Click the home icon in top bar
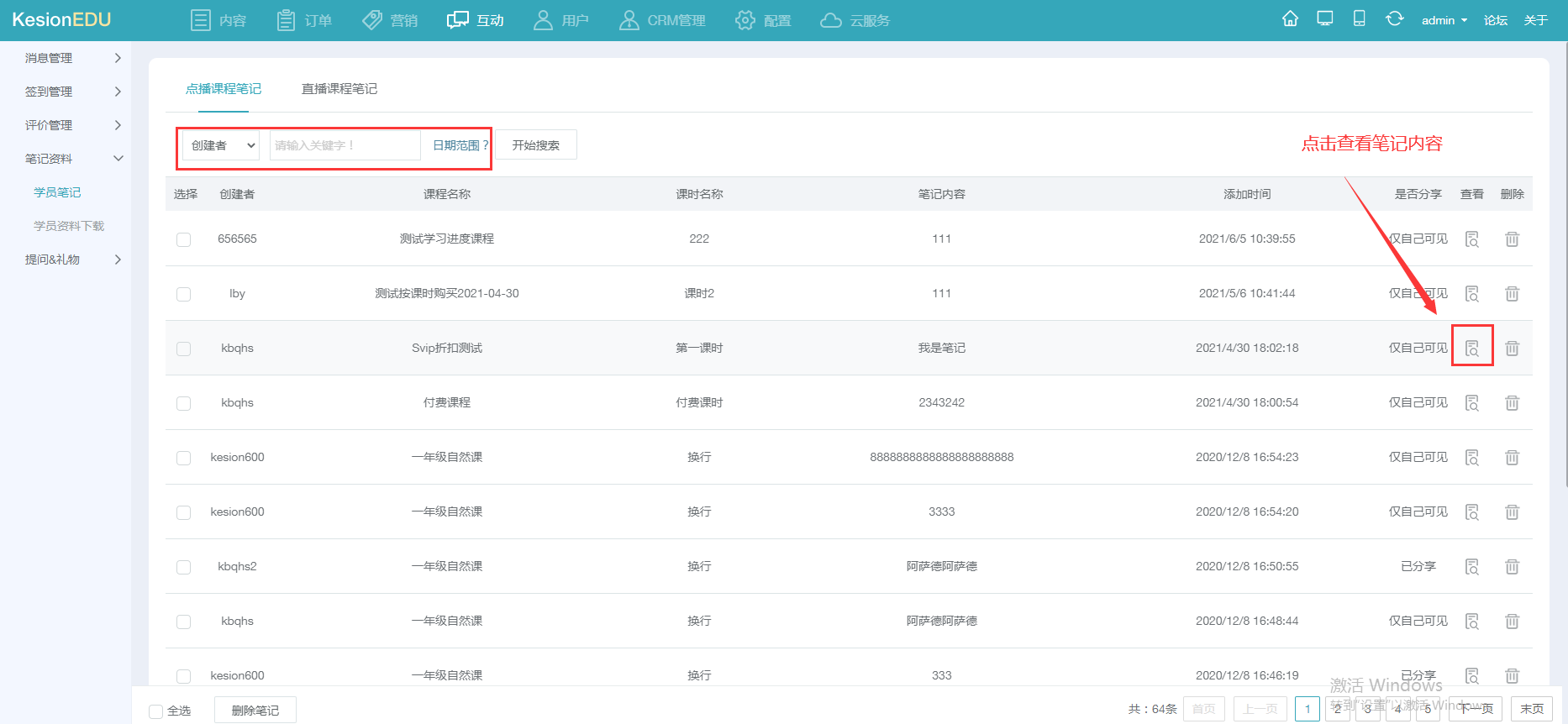This screenshot has width=1568, height=724. coord(1290,19)
